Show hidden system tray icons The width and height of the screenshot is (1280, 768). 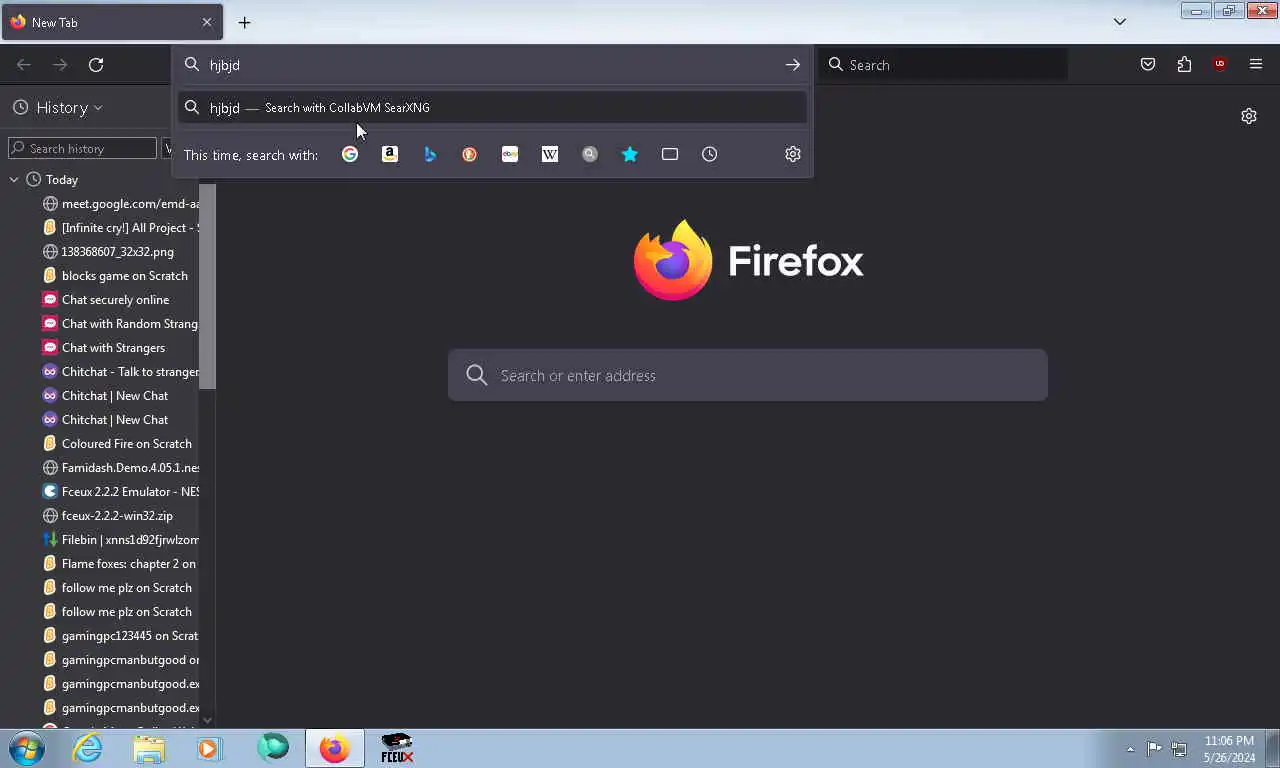tap(1130, 749)
